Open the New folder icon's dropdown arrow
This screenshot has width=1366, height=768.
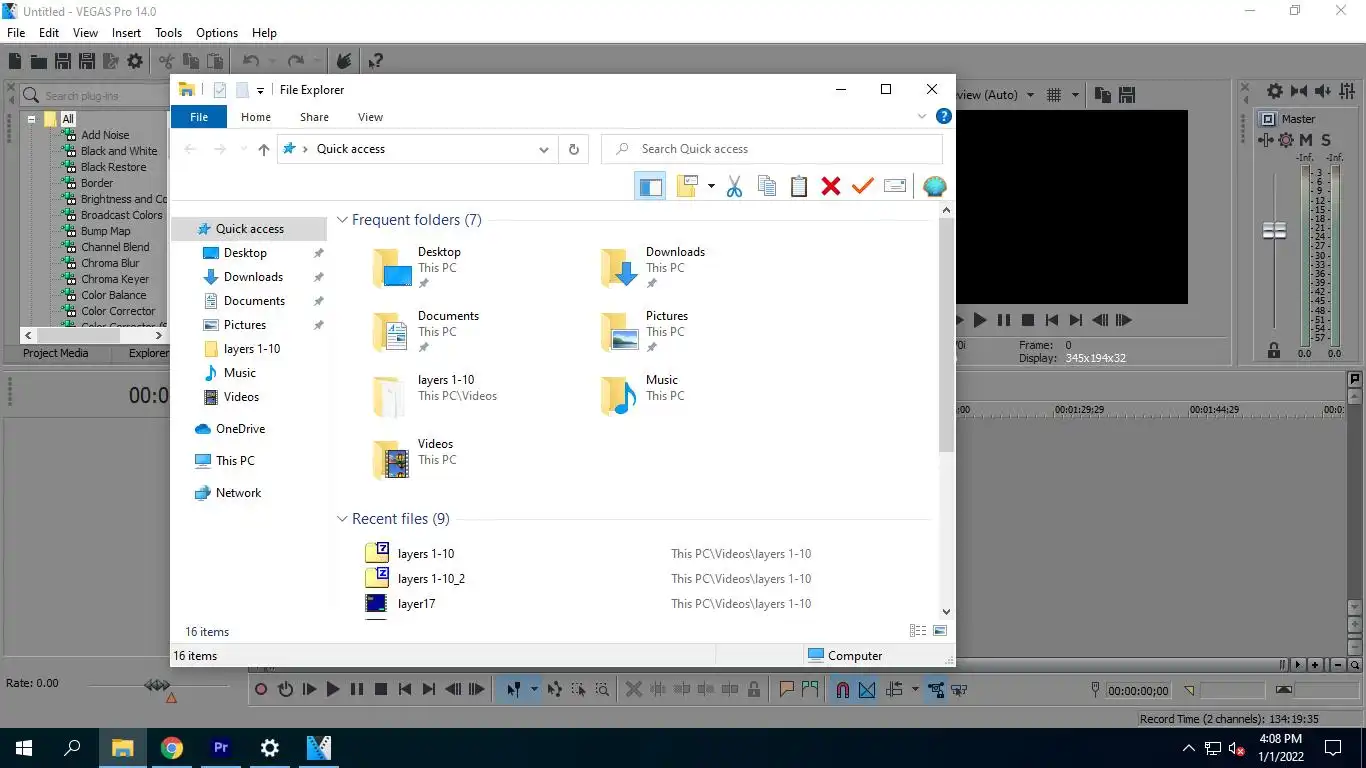[711, 186]
